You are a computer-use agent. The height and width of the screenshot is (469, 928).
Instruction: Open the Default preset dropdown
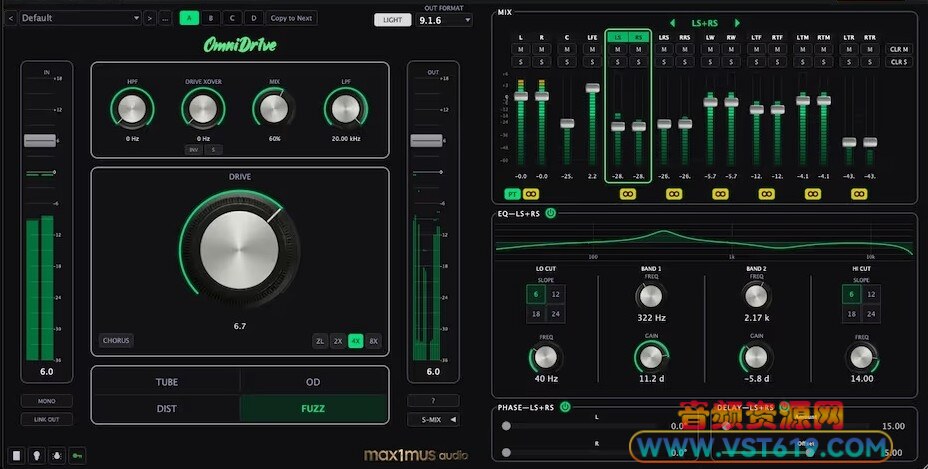80,18
